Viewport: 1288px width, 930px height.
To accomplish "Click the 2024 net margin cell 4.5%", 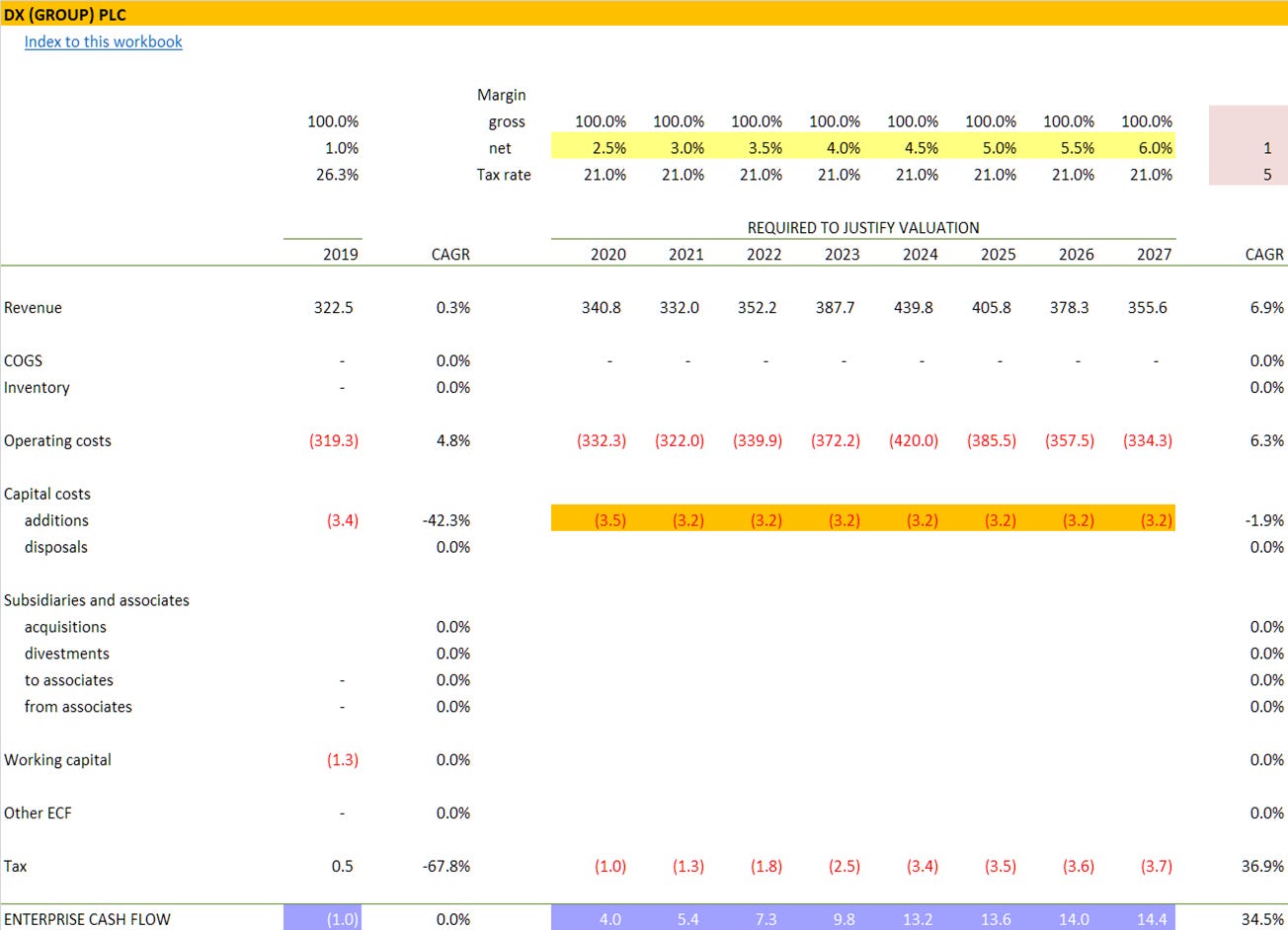I will [922, 148].
